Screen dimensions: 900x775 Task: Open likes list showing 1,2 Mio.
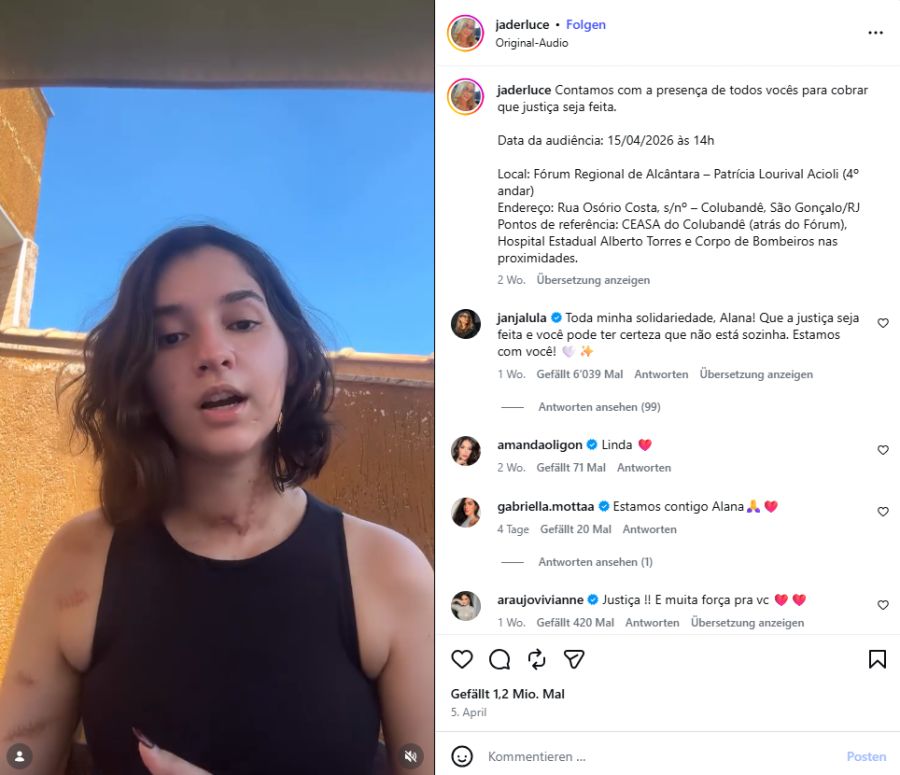[507, 694]
